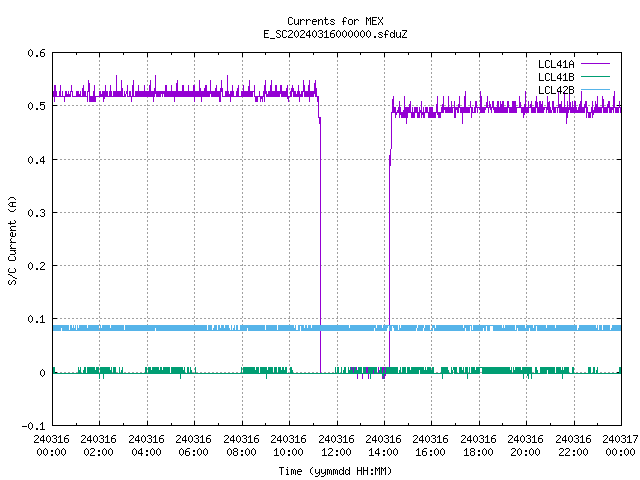Click the x-axis tick 240316 18:00
Screen dimensions: 640x480
point(478,445)
